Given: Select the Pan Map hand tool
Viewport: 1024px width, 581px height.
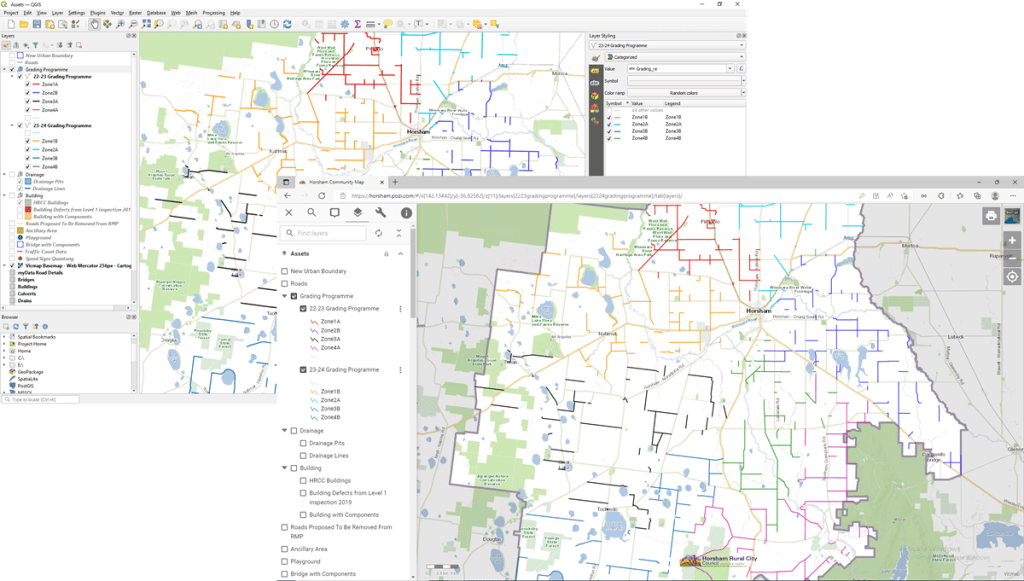Looking at the screenshot, I should pos(94,23).
